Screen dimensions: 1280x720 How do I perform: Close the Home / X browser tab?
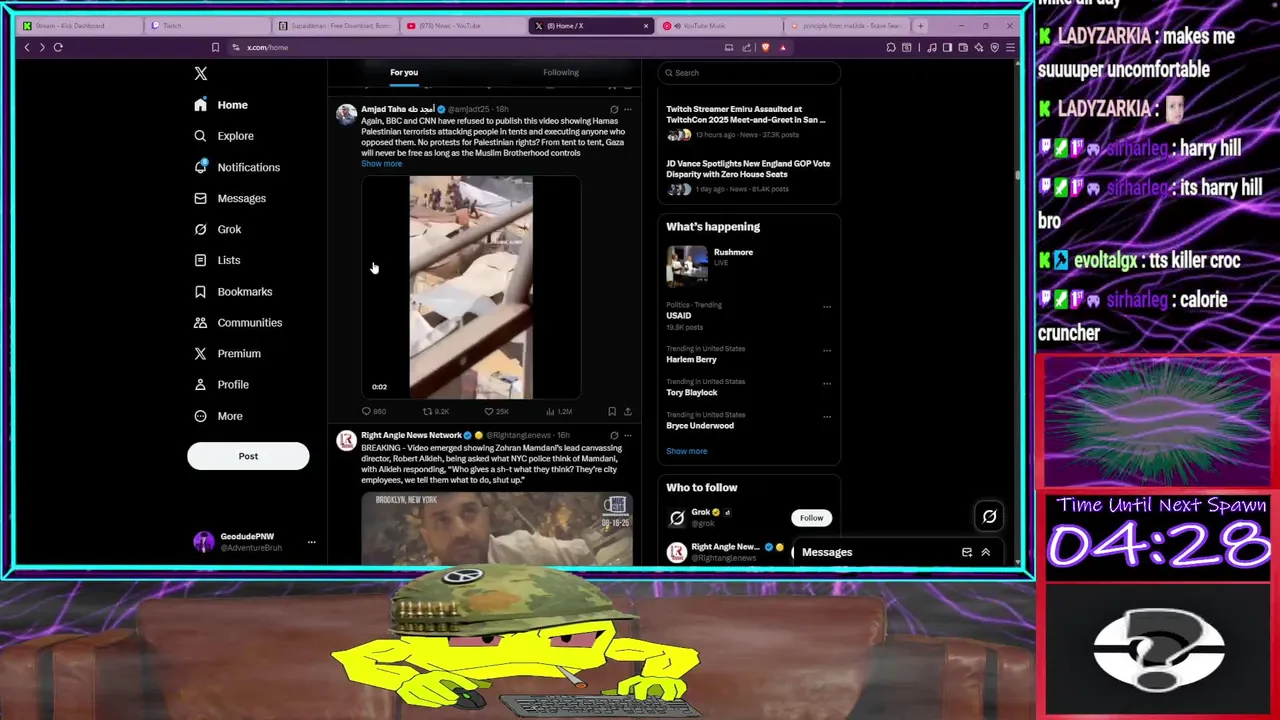click(646, 25)
